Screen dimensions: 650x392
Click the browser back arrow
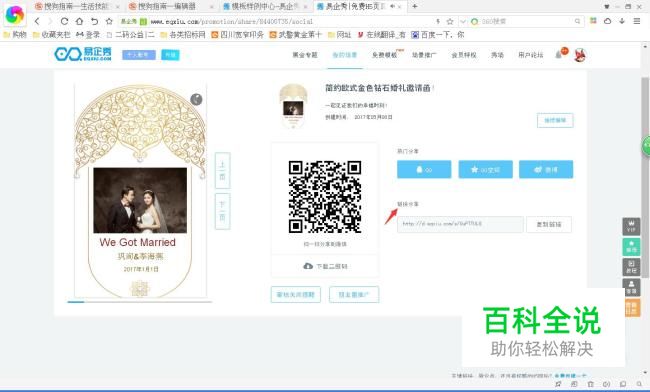coord(37,21)
